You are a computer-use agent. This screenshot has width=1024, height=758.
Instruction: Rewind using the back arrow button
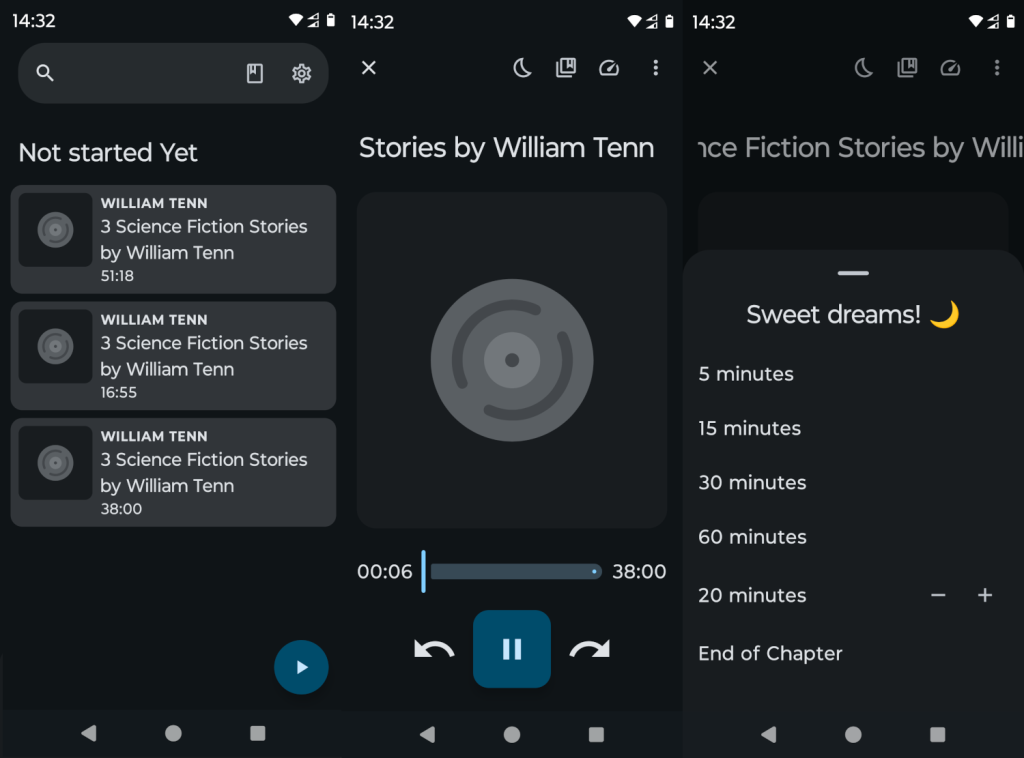pos(434,650)
